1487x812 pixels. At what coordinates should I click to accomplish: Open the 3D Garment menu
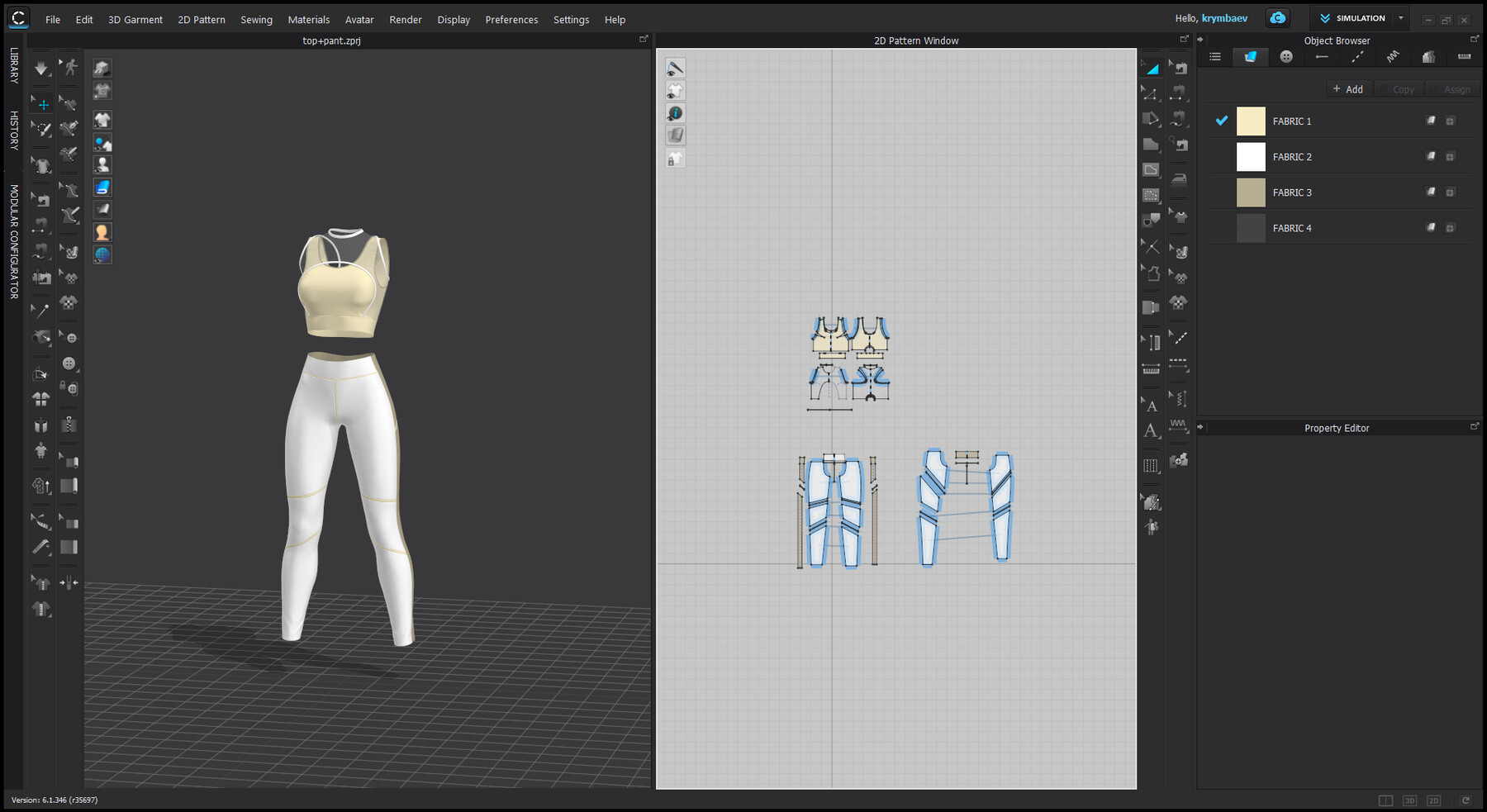coord(135,20)
